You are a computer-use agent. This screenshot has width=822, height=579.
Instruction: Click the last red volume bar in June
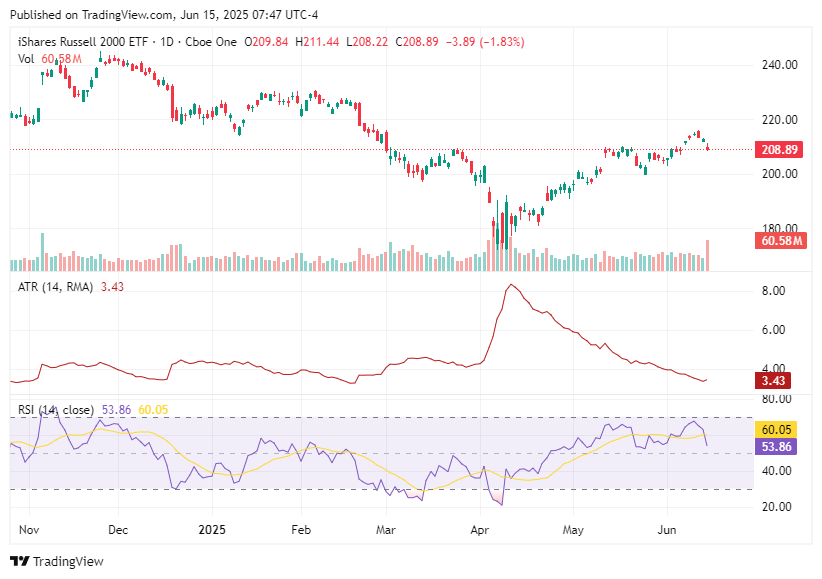[708, 255]
